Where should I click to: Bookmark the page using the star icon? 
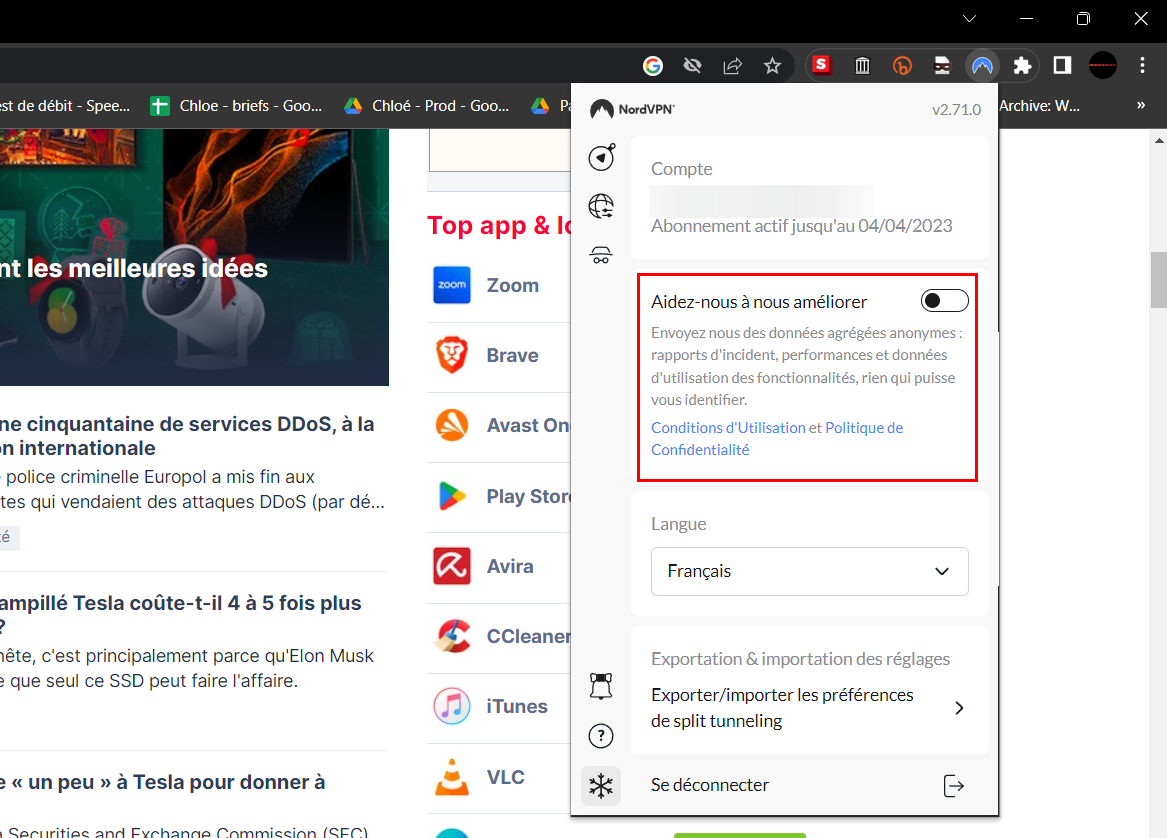tap(772, 65)
